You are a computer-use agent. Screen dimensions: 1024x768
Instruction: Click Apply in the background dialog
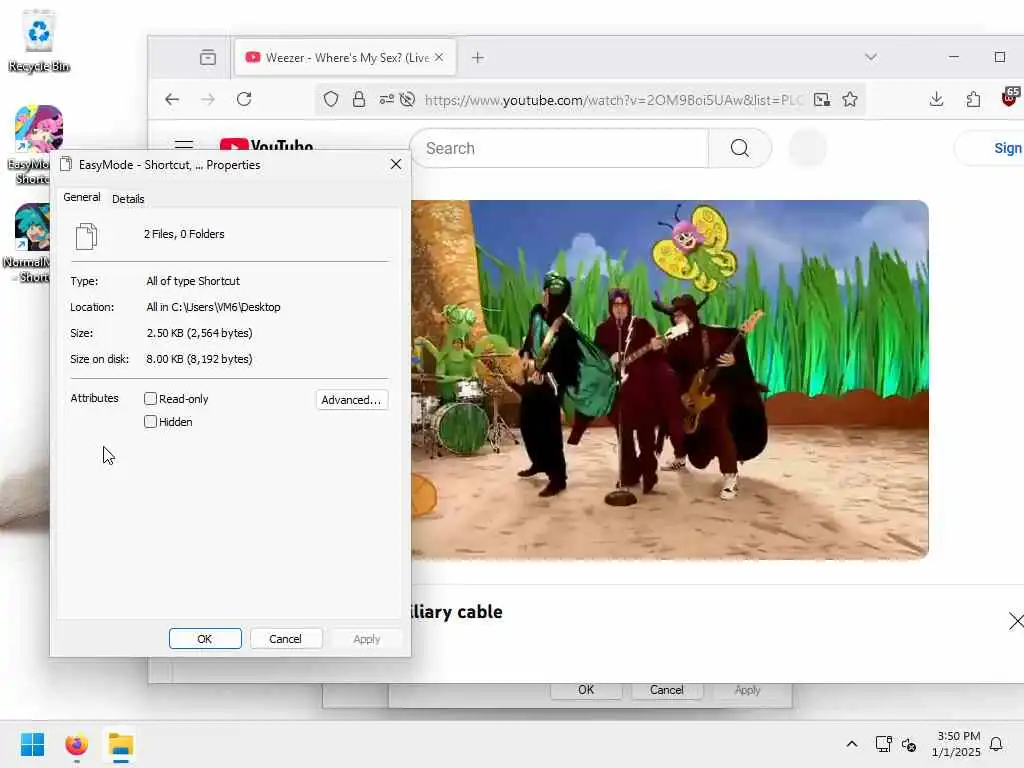click(747, 690)
